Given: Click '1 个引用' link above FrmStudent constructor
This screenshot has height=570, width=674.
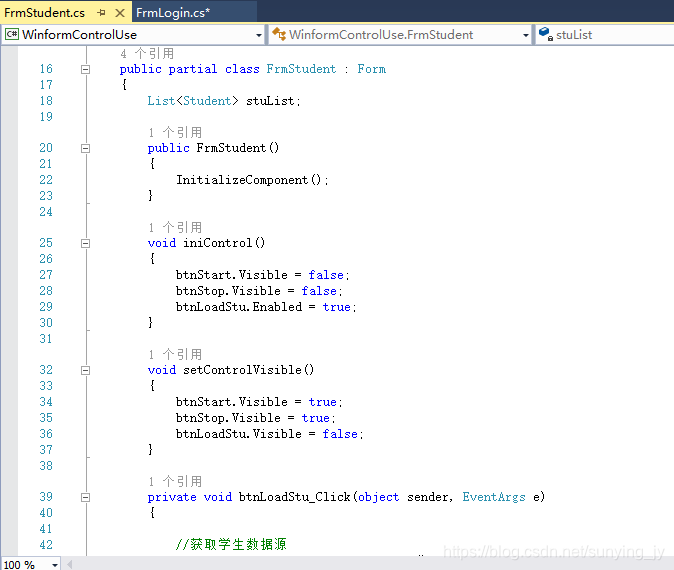Looking at the screenshot, I should [175, 132].
